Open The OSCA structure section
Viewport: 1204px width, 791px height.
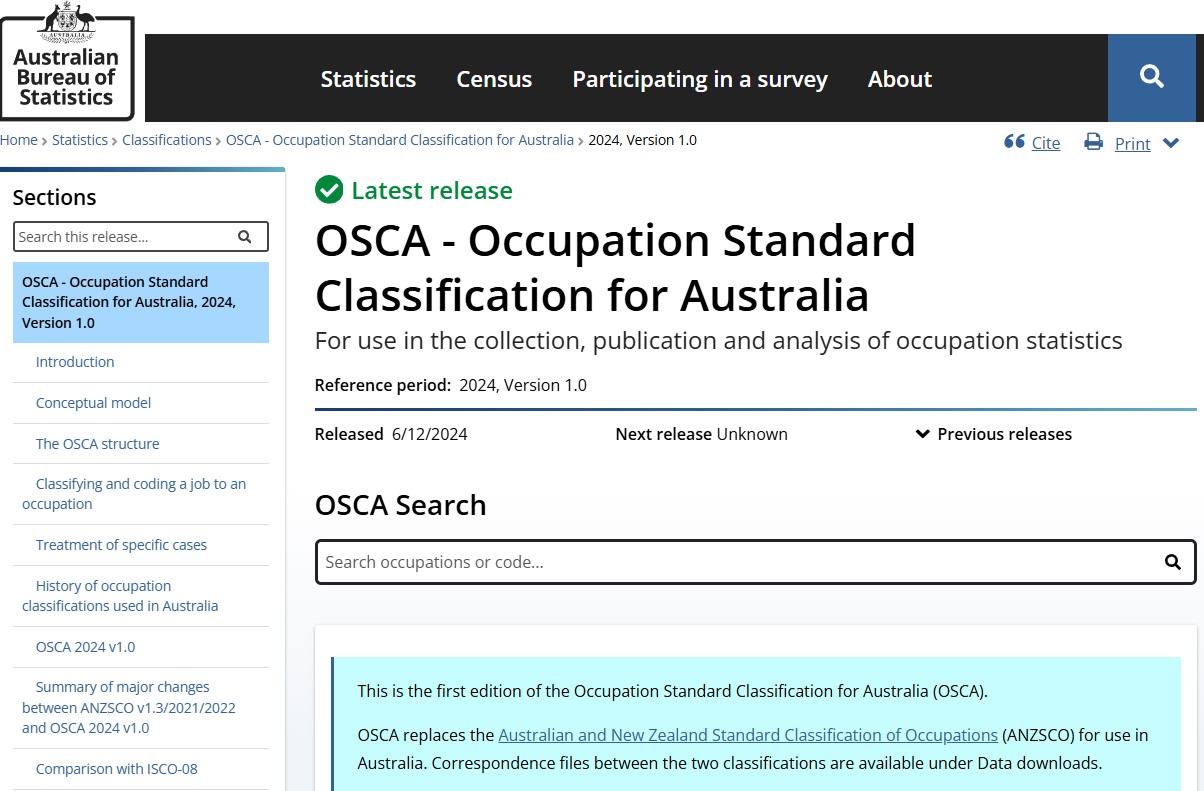tap(97, 444)
